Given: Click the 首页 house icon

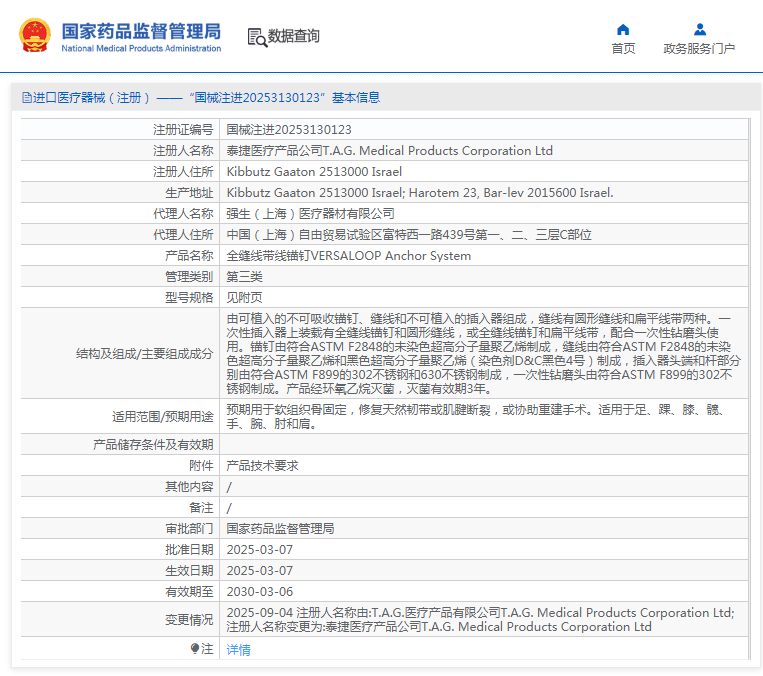Looking at the screenshot, I should 623,29.
